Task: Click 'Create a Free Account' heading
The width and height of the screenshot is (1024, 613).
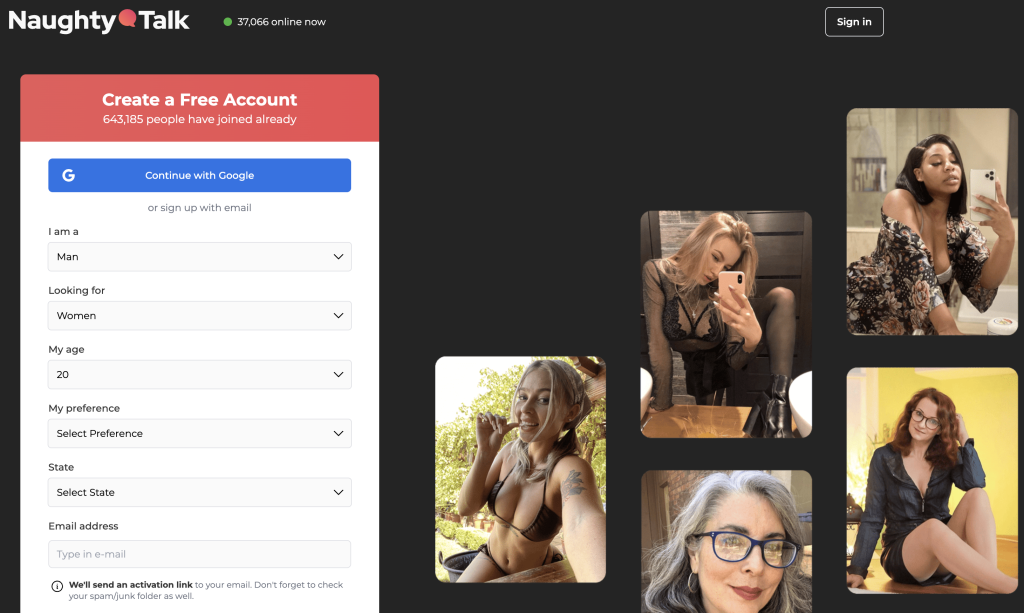Action: (199, 99)
